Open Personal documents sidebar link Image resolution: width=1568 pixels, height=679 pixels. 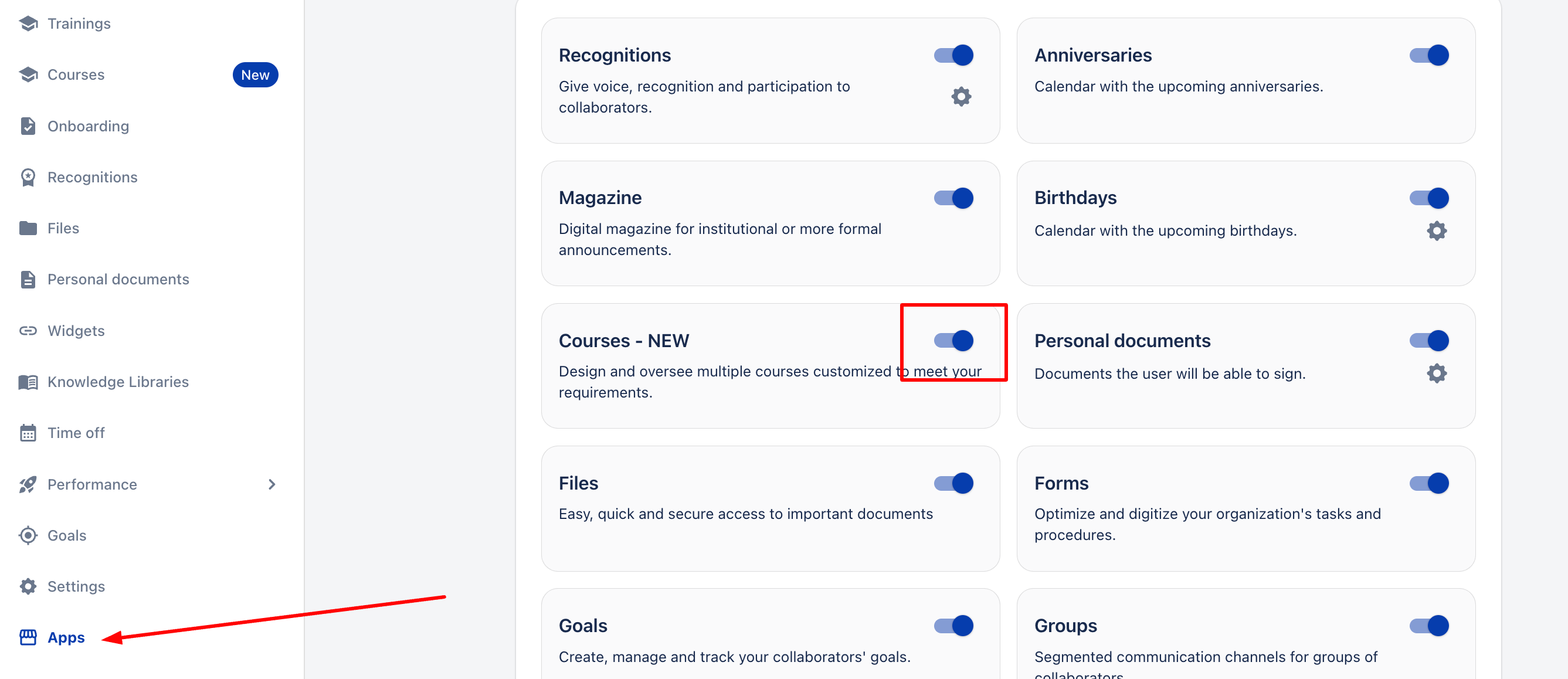(x=118, y=279)
